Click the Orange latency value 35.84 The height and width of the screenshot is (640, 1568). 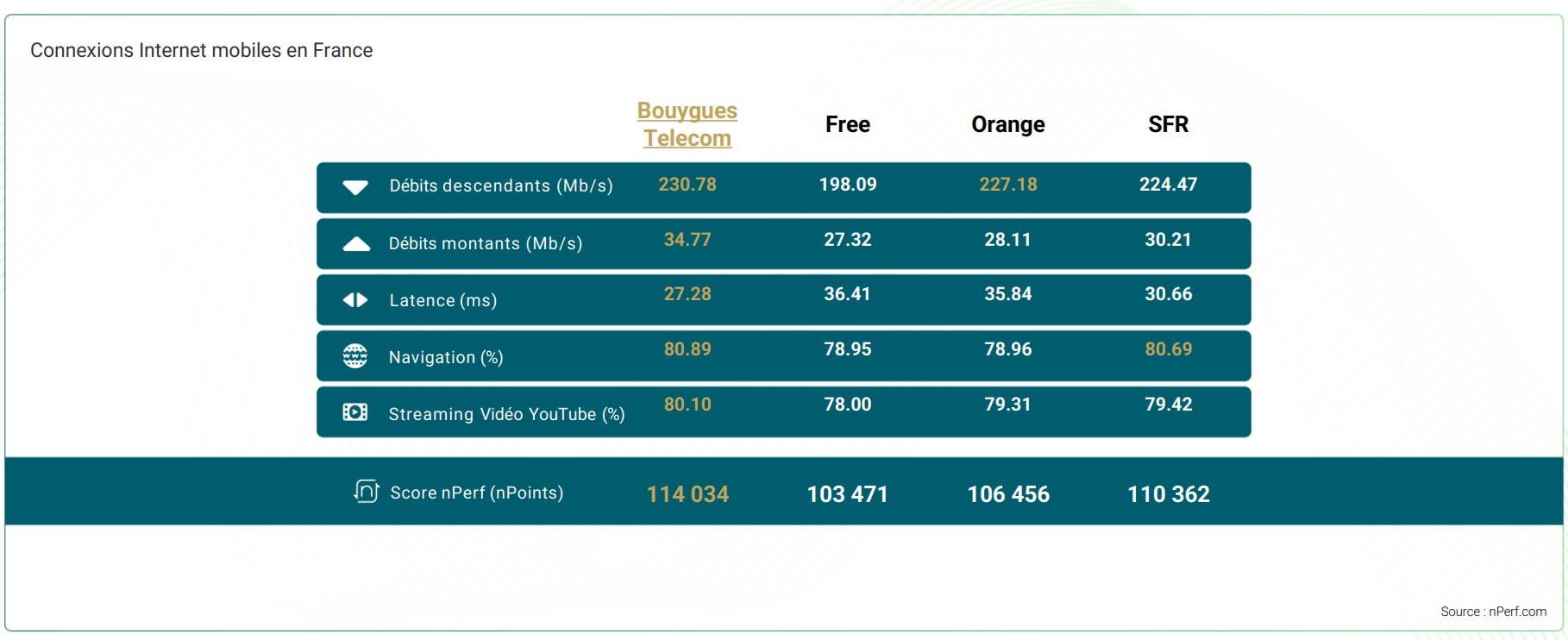[x=1008, y=294]
